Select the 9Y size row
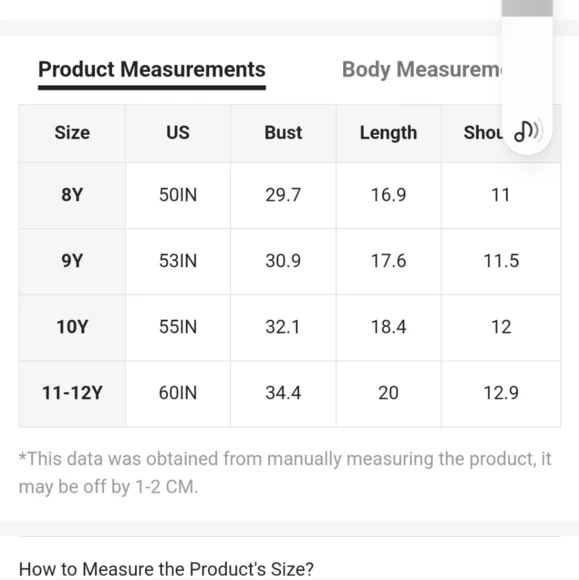The height and width of the screenshot is (580, 579). [290, 261]
